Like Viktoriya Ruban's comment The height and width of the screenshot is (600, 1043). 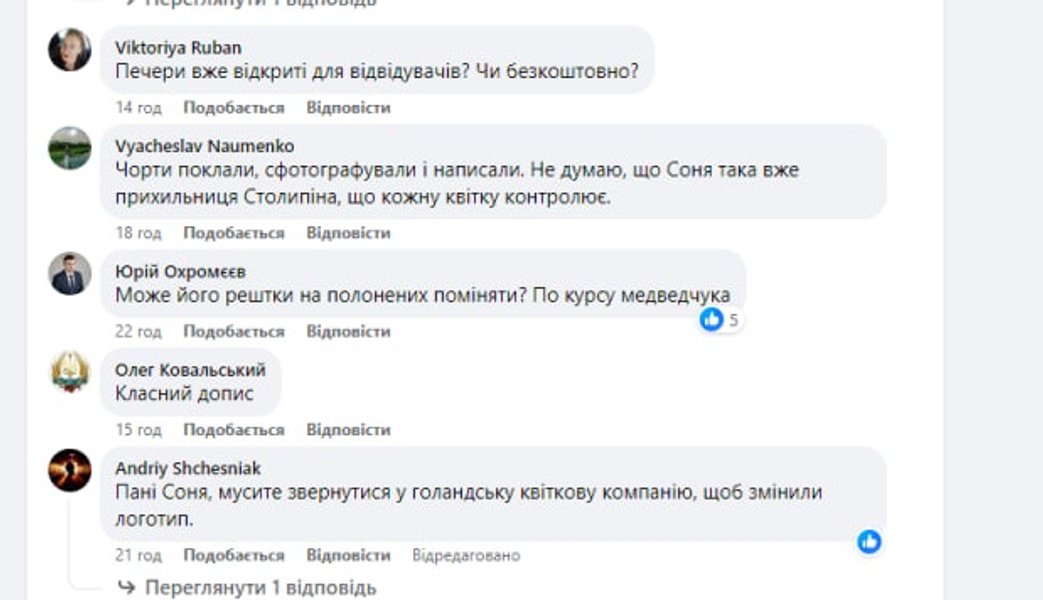(x=234, y=107)
